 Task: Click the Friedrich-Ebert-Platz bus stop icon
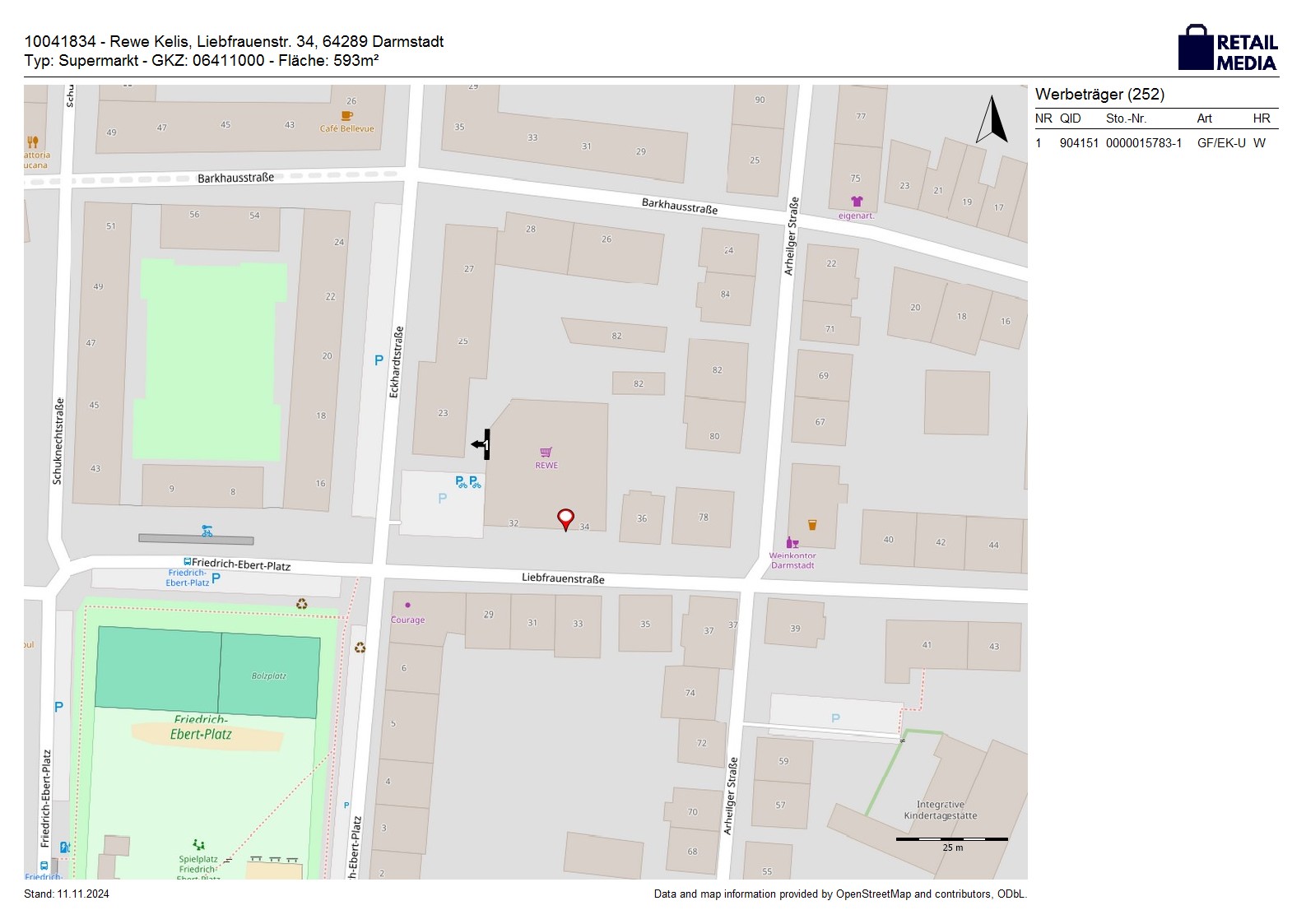(x=188, y=563)
